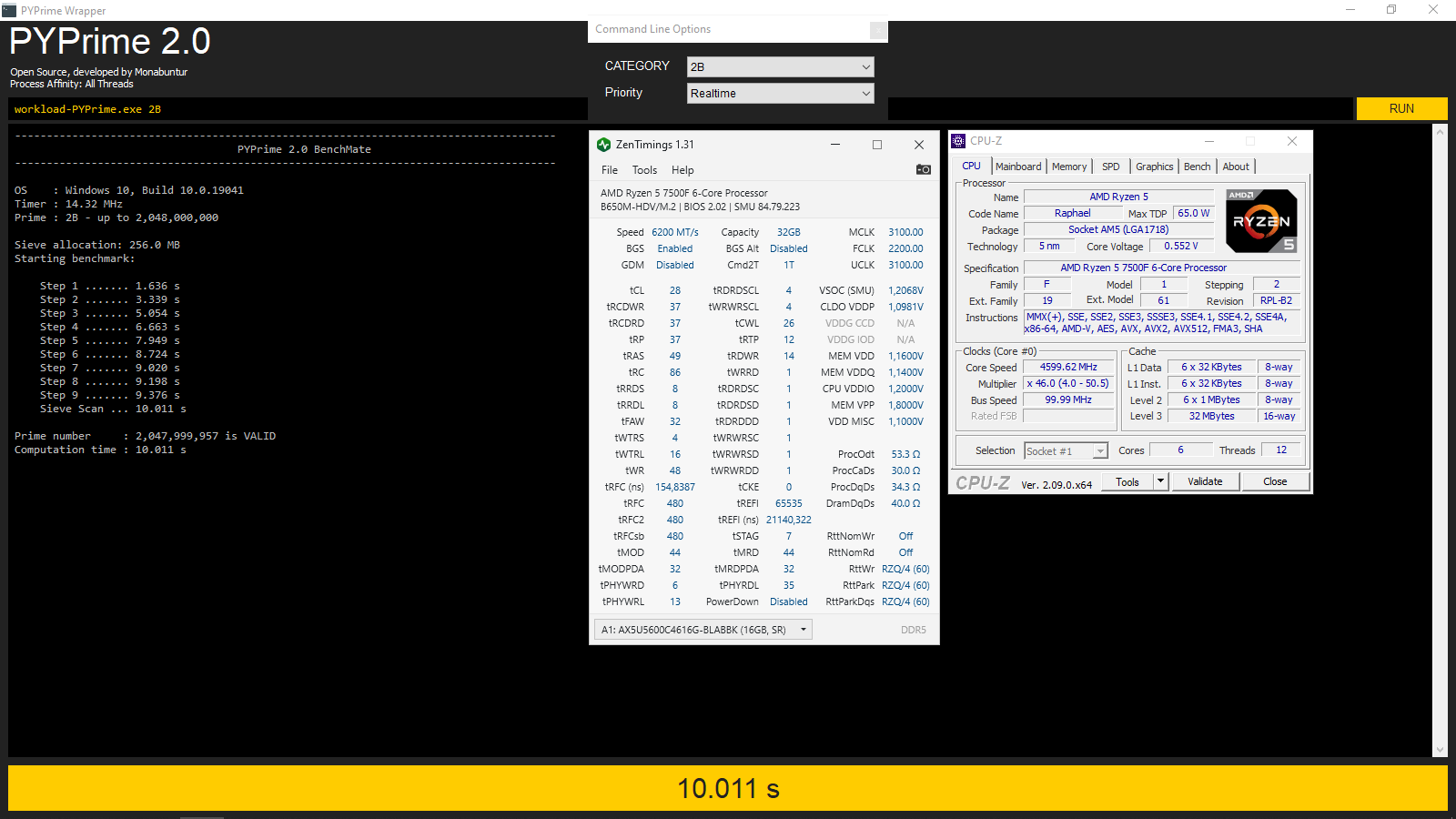Click the PowerDown value Disabled
1456x819 pixels.
click(789, 602)
